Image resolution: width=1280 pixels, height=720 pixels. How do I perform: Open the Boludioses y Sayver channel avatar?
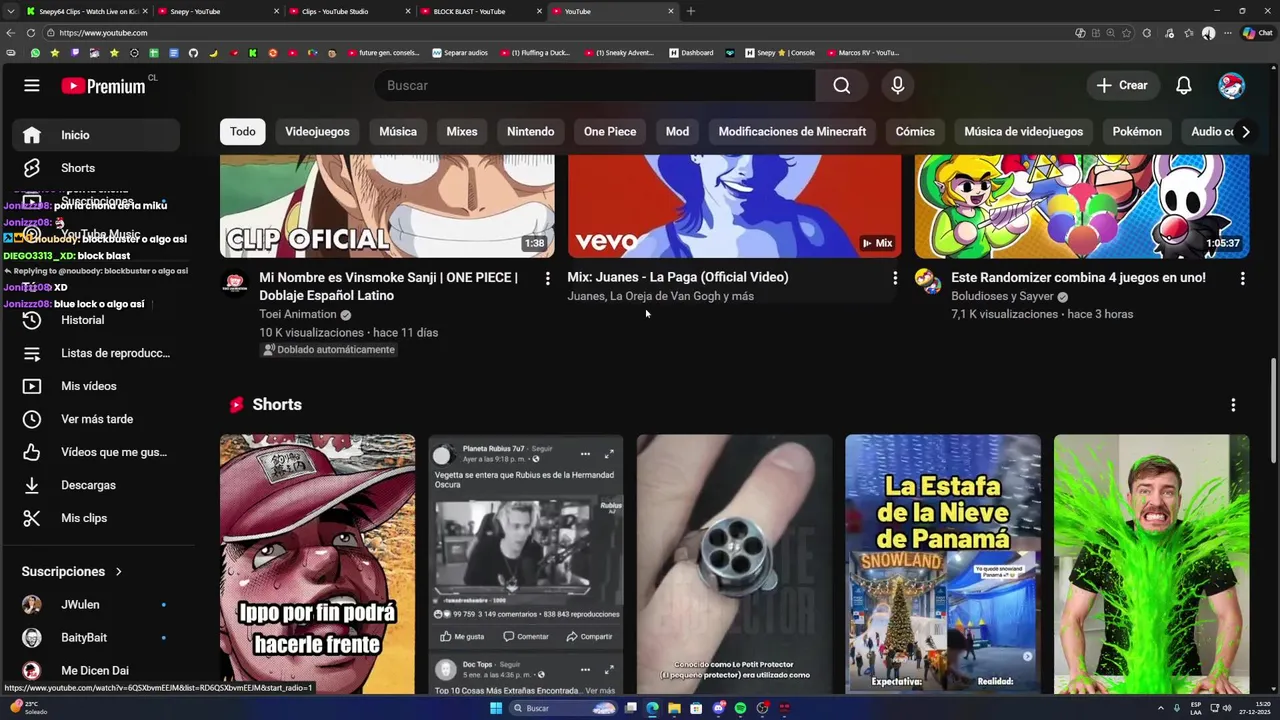928,282
